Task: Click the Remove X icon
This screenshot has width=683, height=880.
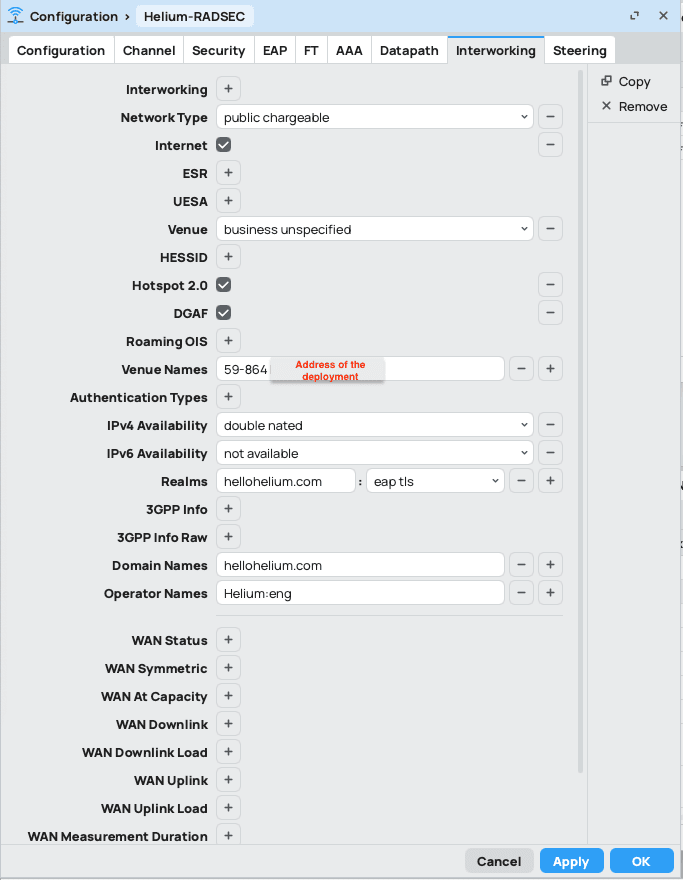Action: [606, 106]
